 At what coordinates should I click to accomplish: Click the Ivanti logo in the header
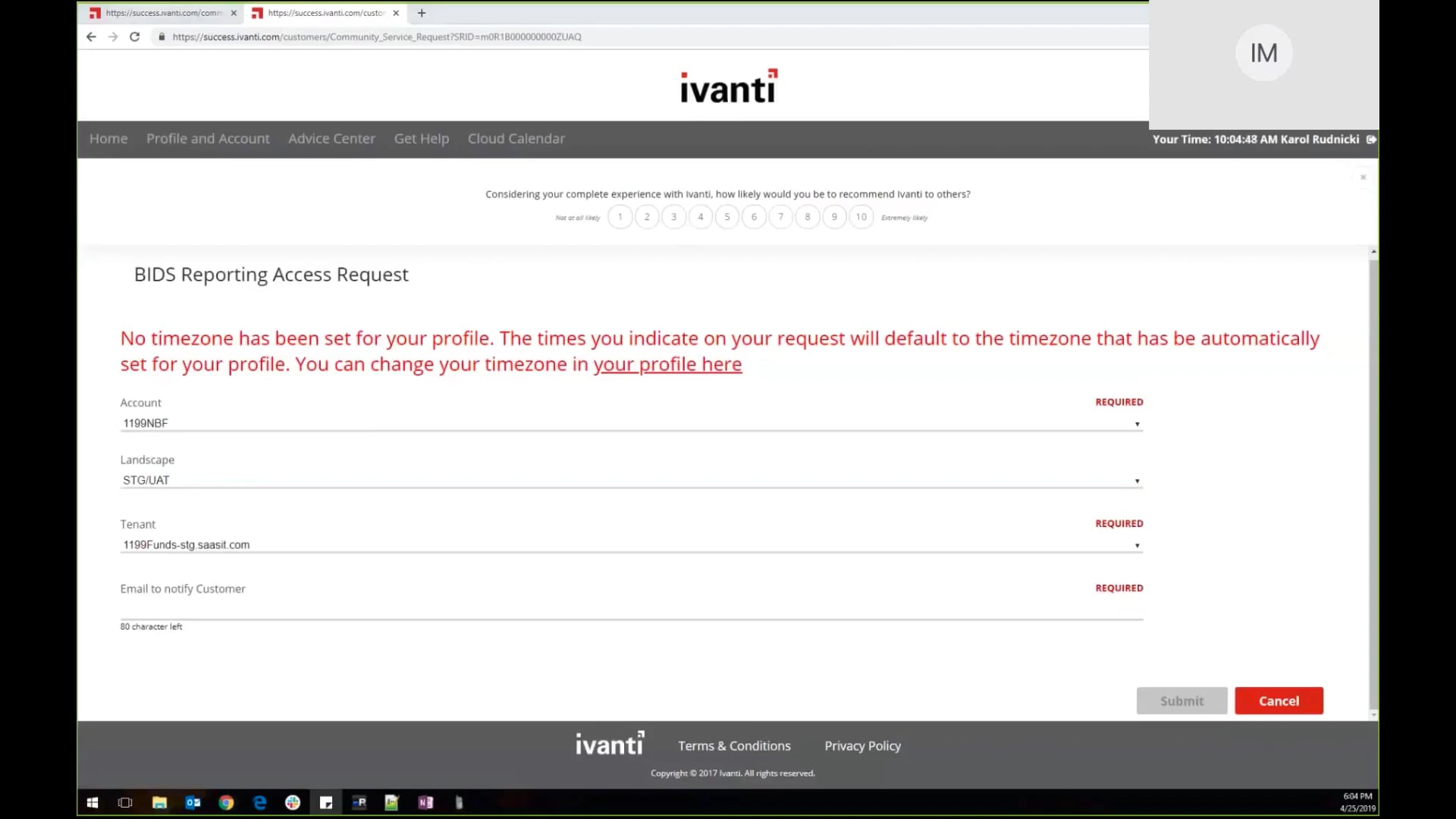729,86
